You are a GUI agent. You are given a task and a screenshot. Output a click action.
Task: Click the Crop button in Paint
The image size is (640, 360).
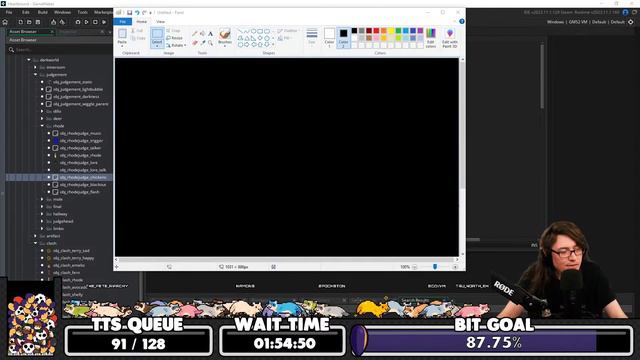173,31
